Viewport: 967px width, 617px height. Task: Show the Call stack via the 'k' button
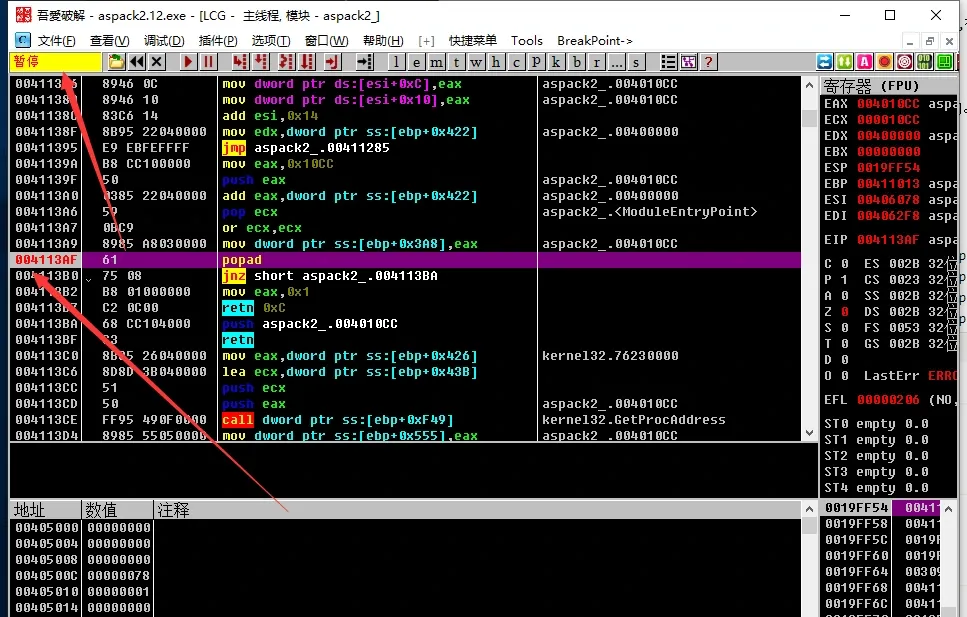[x=556, y=62]
